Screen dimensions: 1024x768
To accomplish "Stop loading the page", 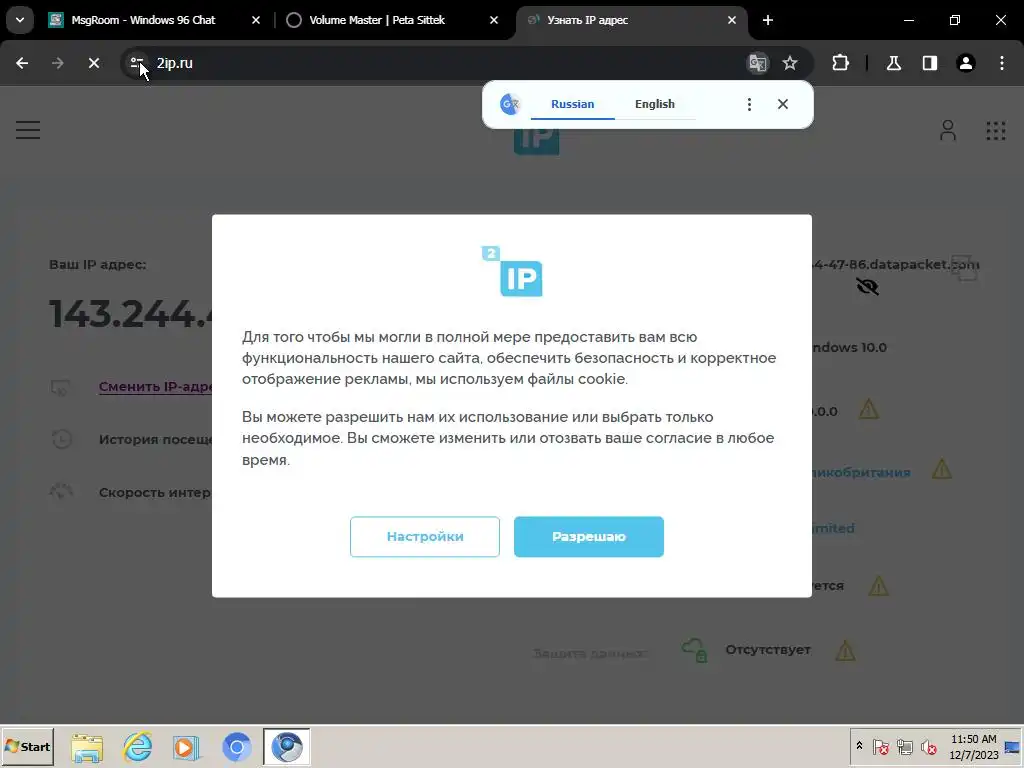I will click(94, 63).
